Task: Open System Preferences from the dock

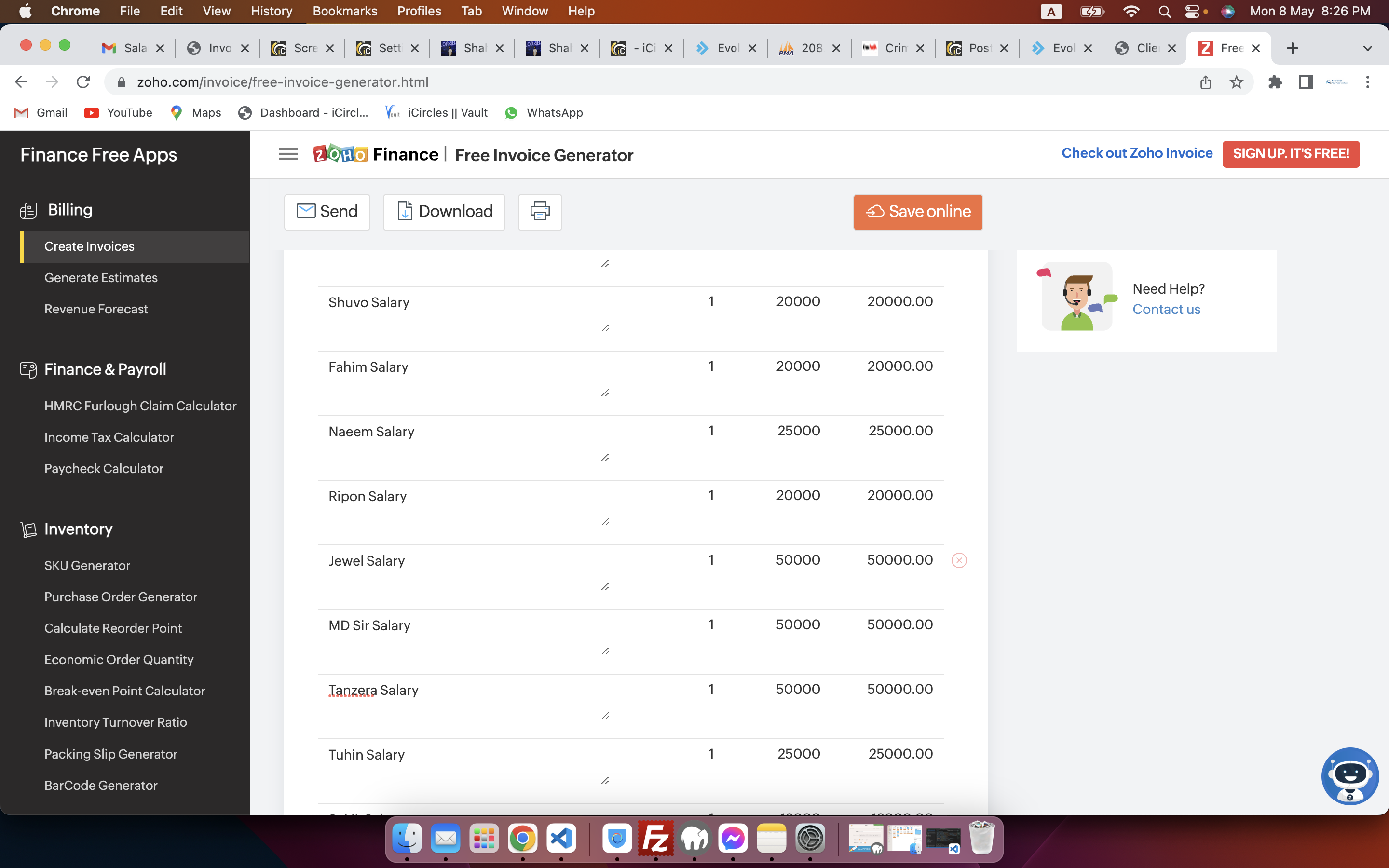Action: [x=810, y=838]
